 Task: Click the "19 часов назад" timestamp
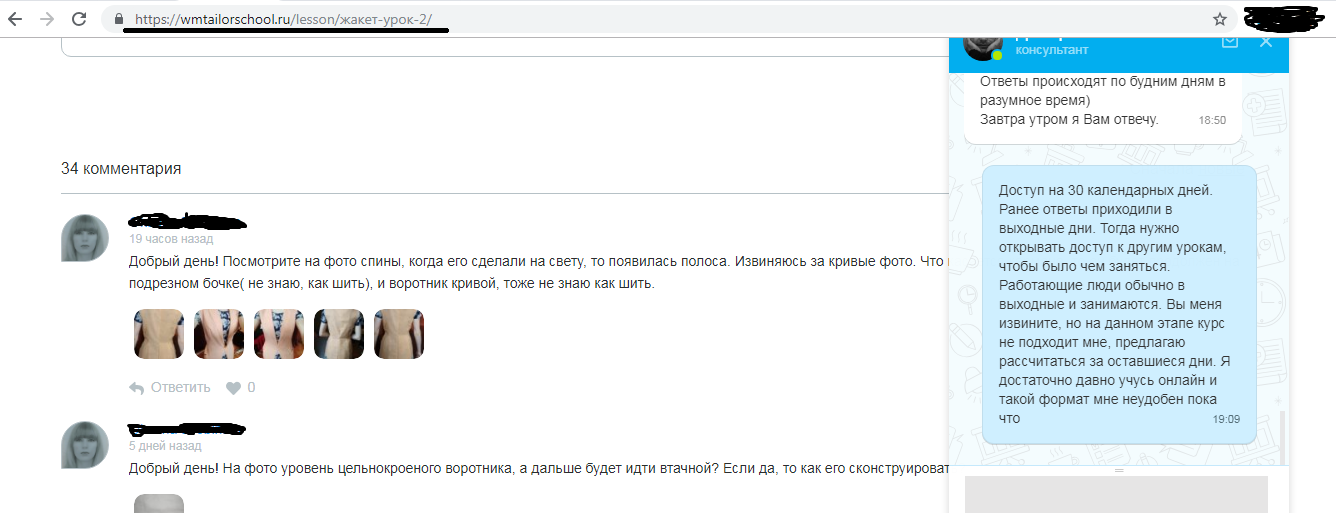[171, 240]
